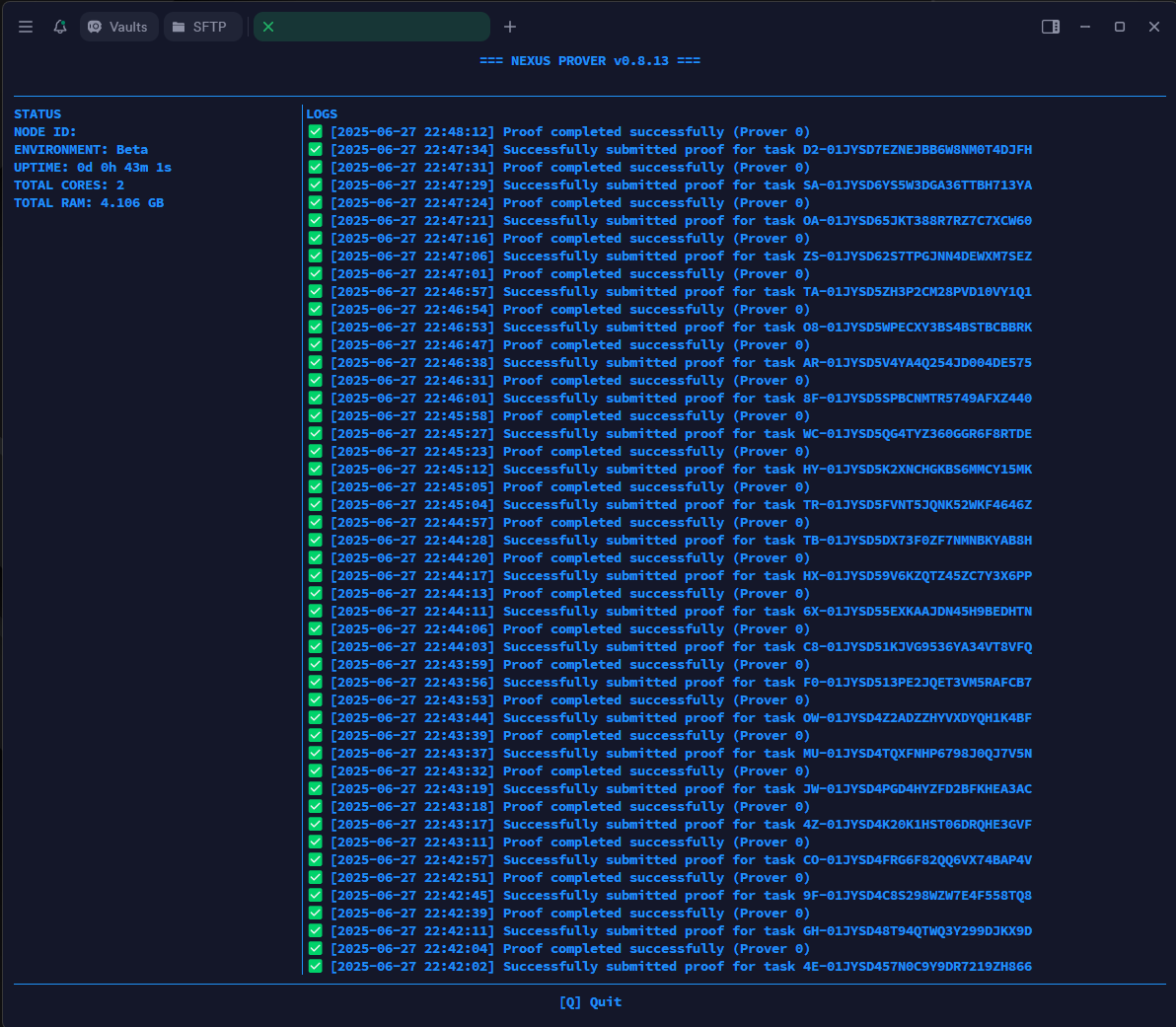Click the TOTAL RAM: 4.106 GB line
Image resolution: width=1176 pixels, height=1027 pixels.
point(89,203)
